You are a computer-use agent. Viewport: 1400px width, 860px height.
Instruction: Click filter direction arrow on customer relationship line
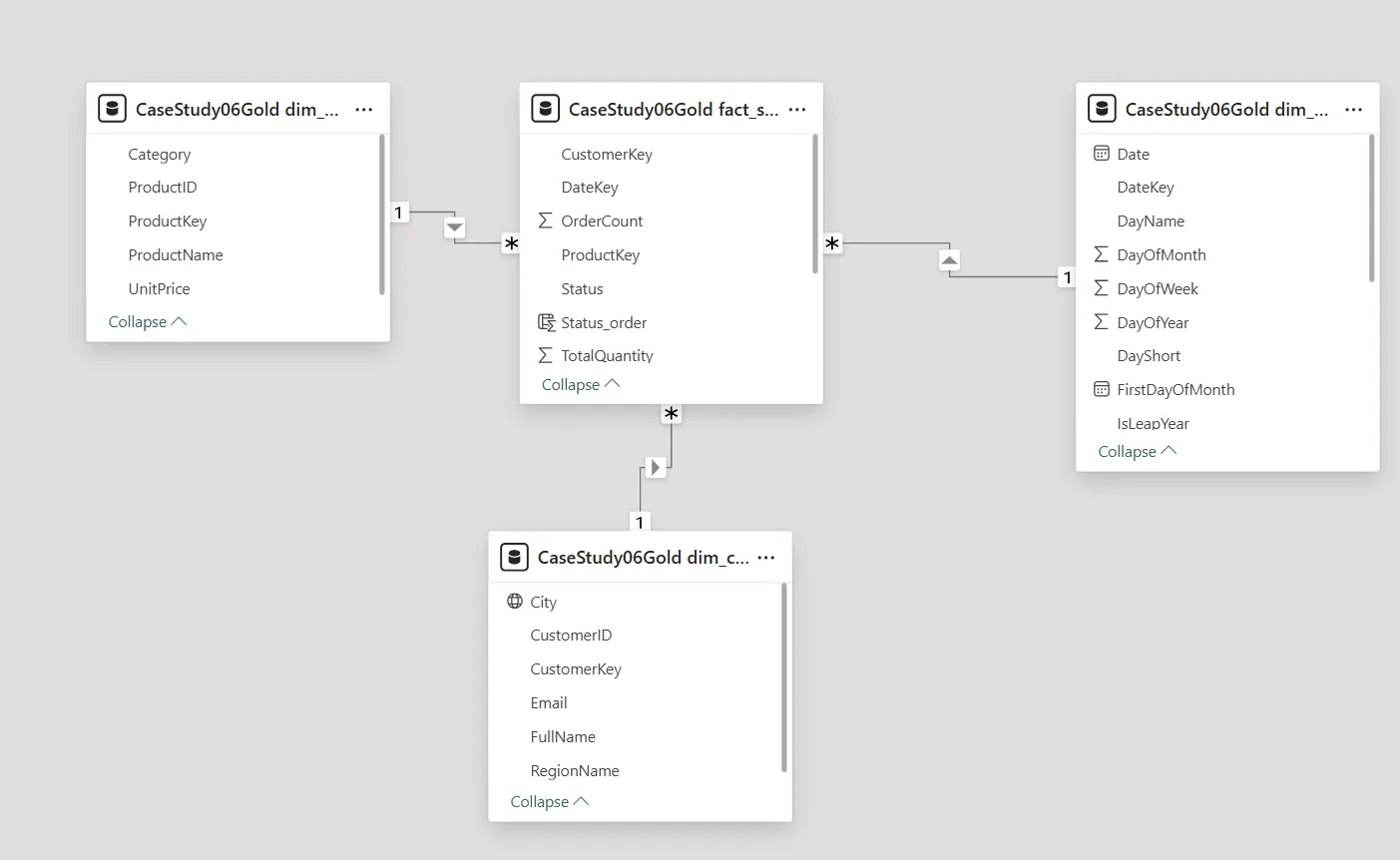pyautogui.click(x=656, y=467)
